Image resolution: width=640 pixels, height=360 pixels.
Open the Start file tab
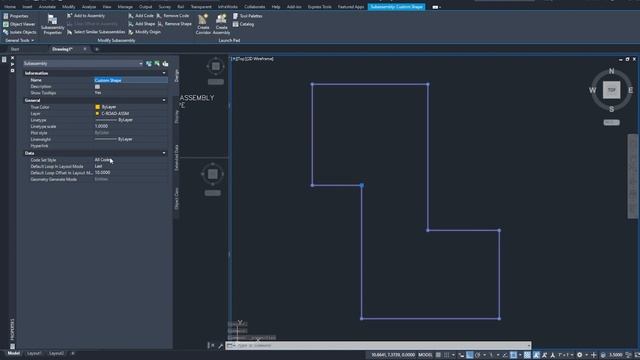click(15, 49)
